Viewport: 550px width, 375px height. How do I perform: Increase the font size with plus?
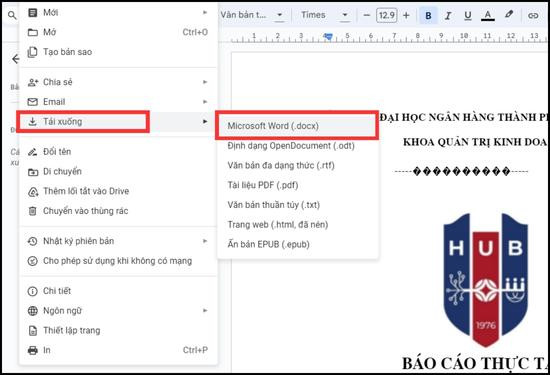406,15
